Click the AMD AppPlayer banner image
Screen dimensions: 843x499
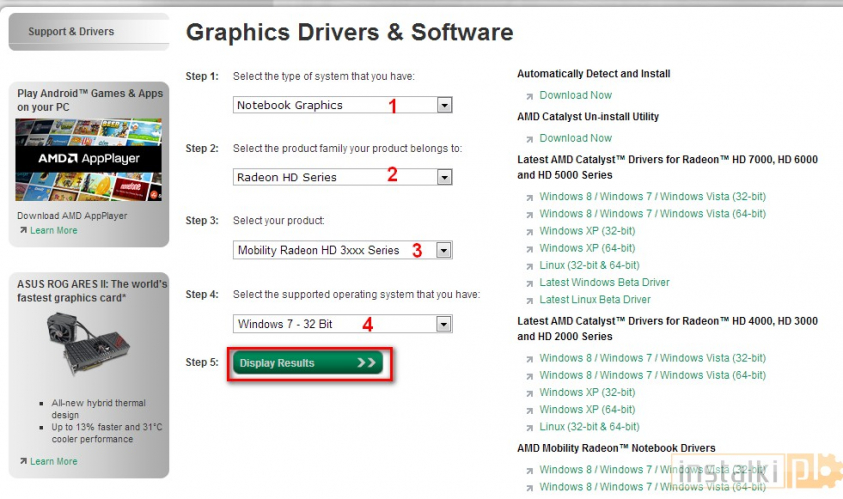tap(89, 160)
